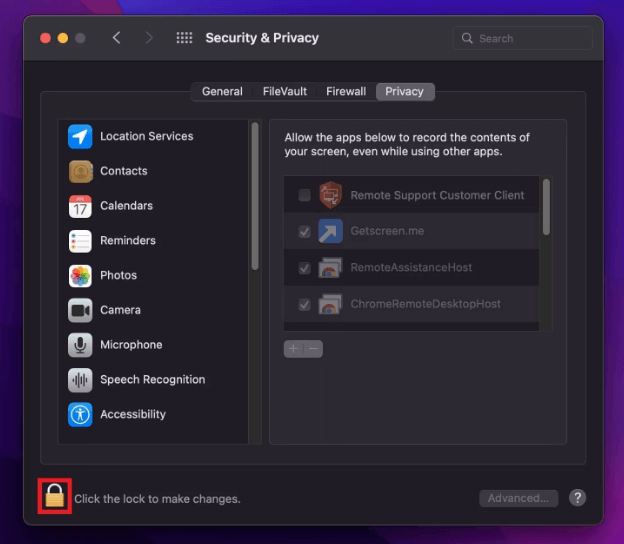
Task: Uncheck the RemoteAssistanceHost checkbox
Action: 304,268
